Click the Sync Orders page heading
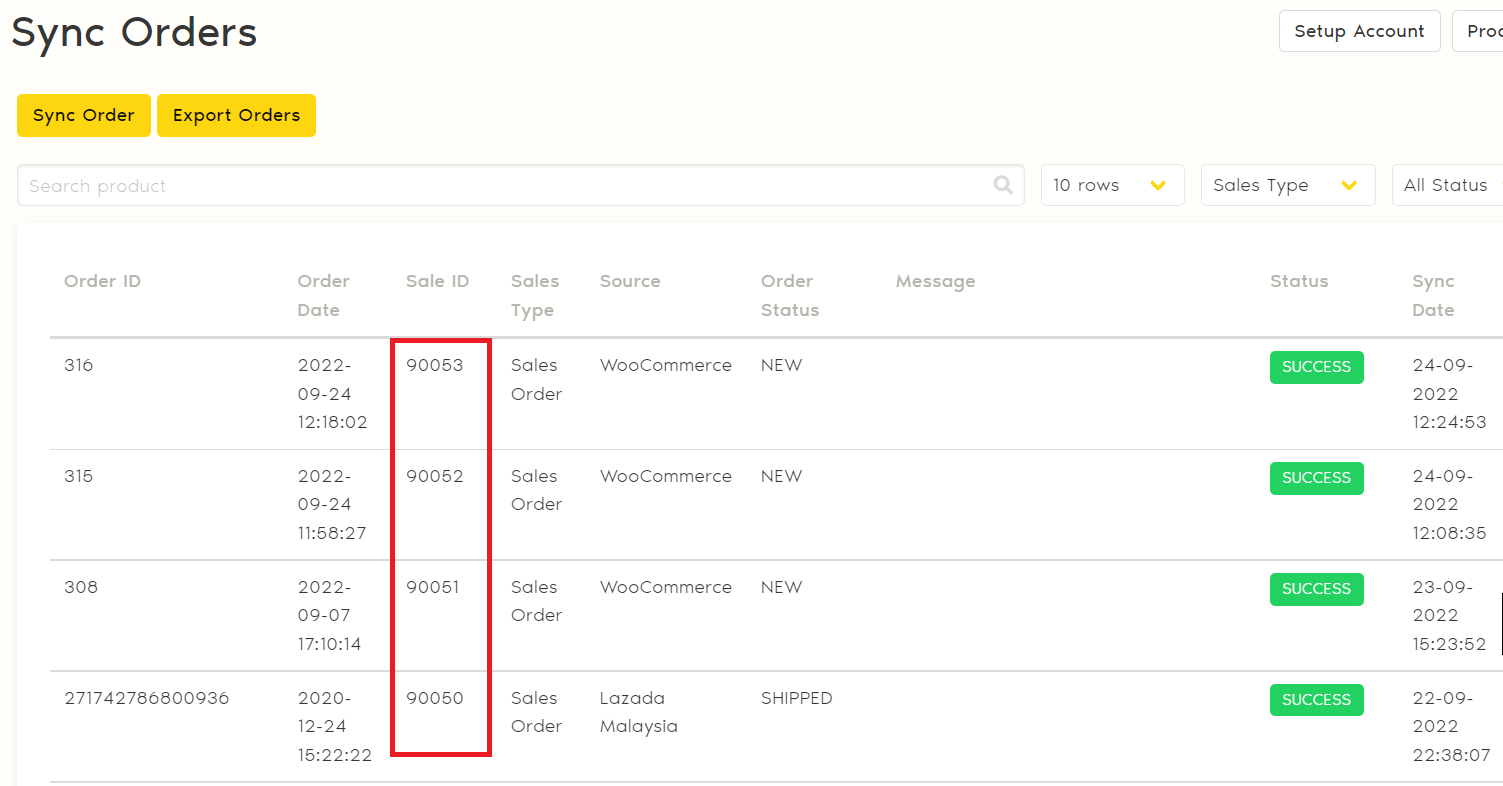 coord(134,32)
